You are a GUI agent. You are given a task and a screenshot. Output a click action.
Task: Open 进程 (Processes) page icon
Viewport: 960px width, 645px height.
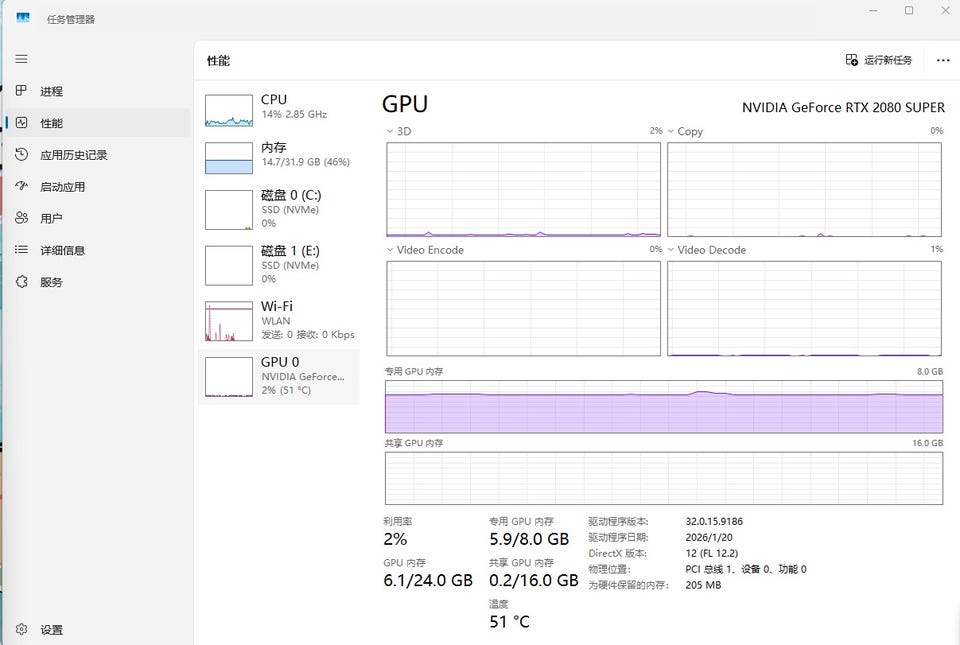pyautogui.click(x=21, y=91)
